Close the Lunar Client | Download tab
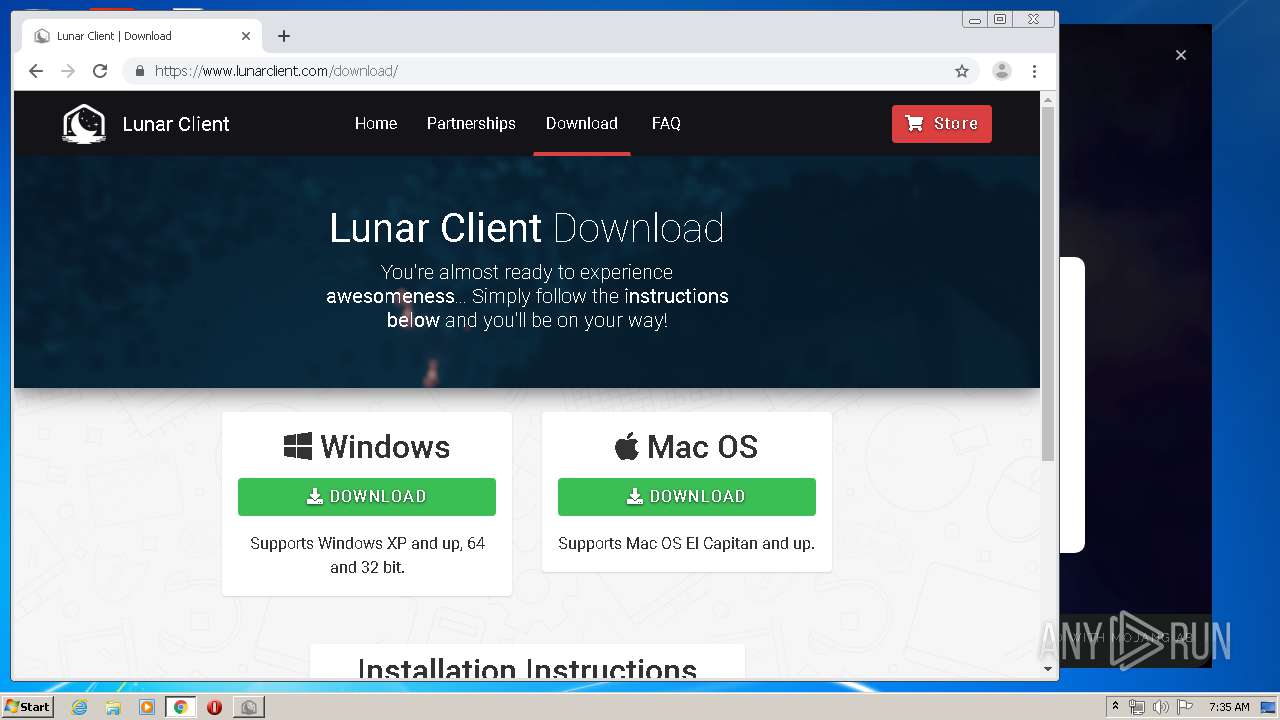The image size is (1280, 720). 246,36
